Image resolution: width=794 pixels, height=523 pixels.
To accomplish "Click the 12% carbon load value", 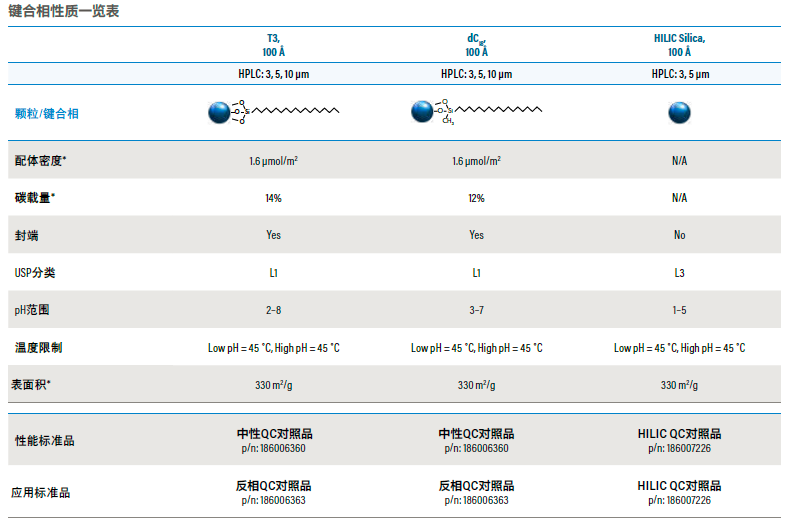I will click(x=477, y=198).
